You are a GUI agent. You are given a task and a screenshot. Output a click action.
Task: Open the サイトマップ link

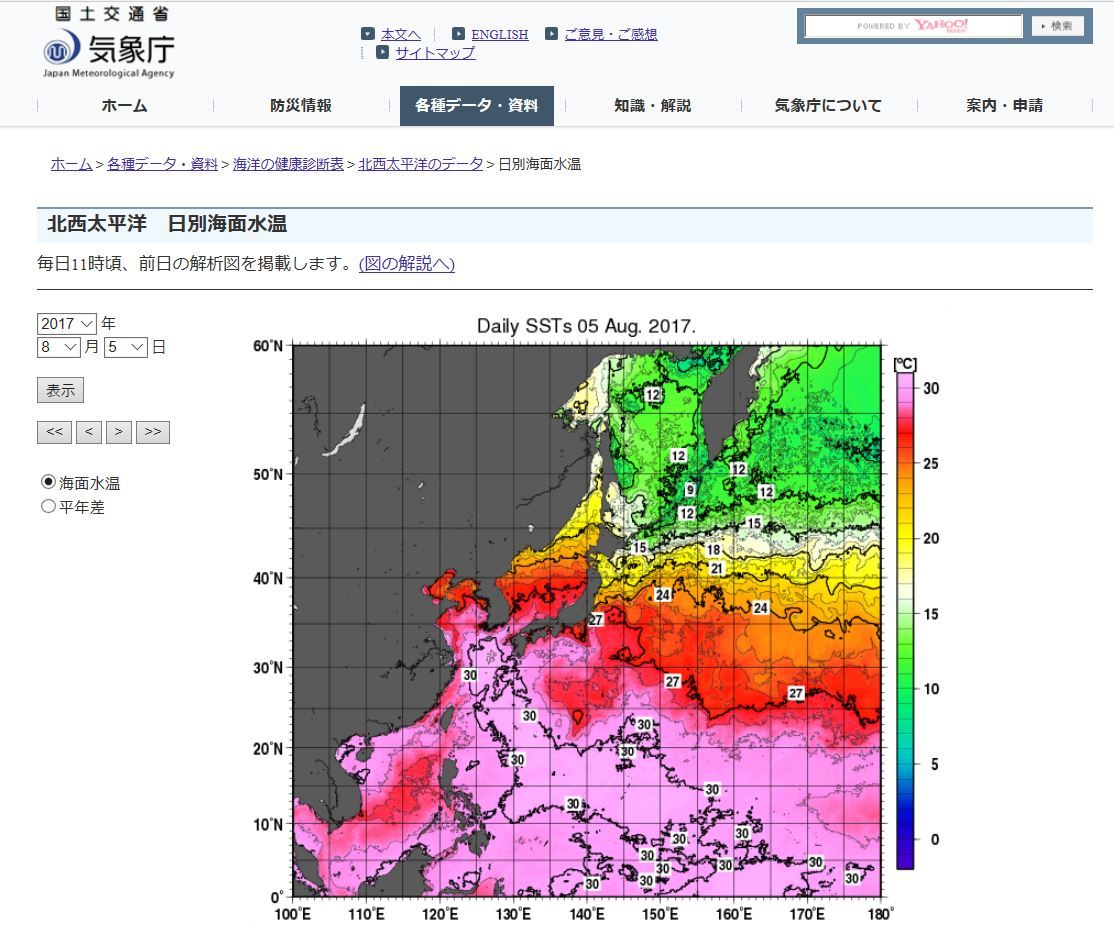pos(435,53)
